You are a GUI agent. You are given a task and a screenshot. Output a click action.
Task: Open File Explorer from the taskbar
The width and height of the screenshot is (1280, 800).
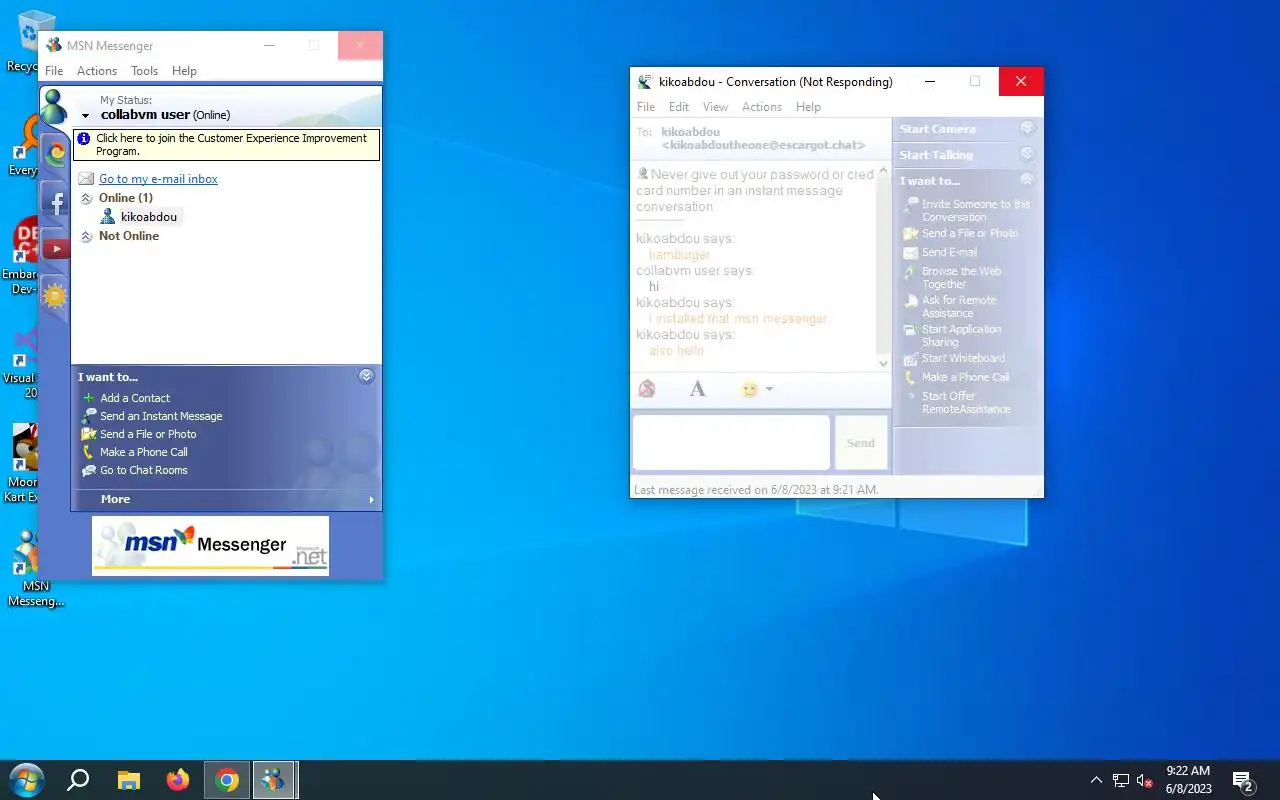129,780
